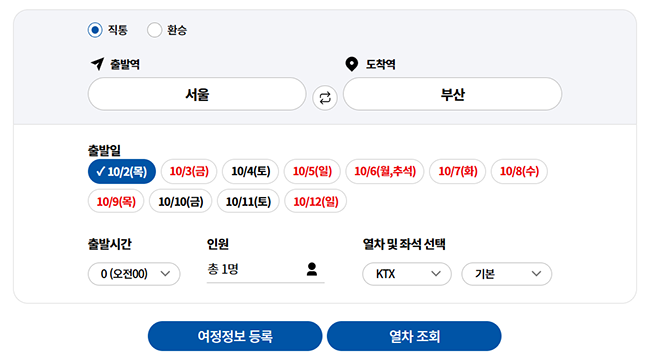Select the 10/8(수) departure date
Screen dimensions: 650x361
519,171
